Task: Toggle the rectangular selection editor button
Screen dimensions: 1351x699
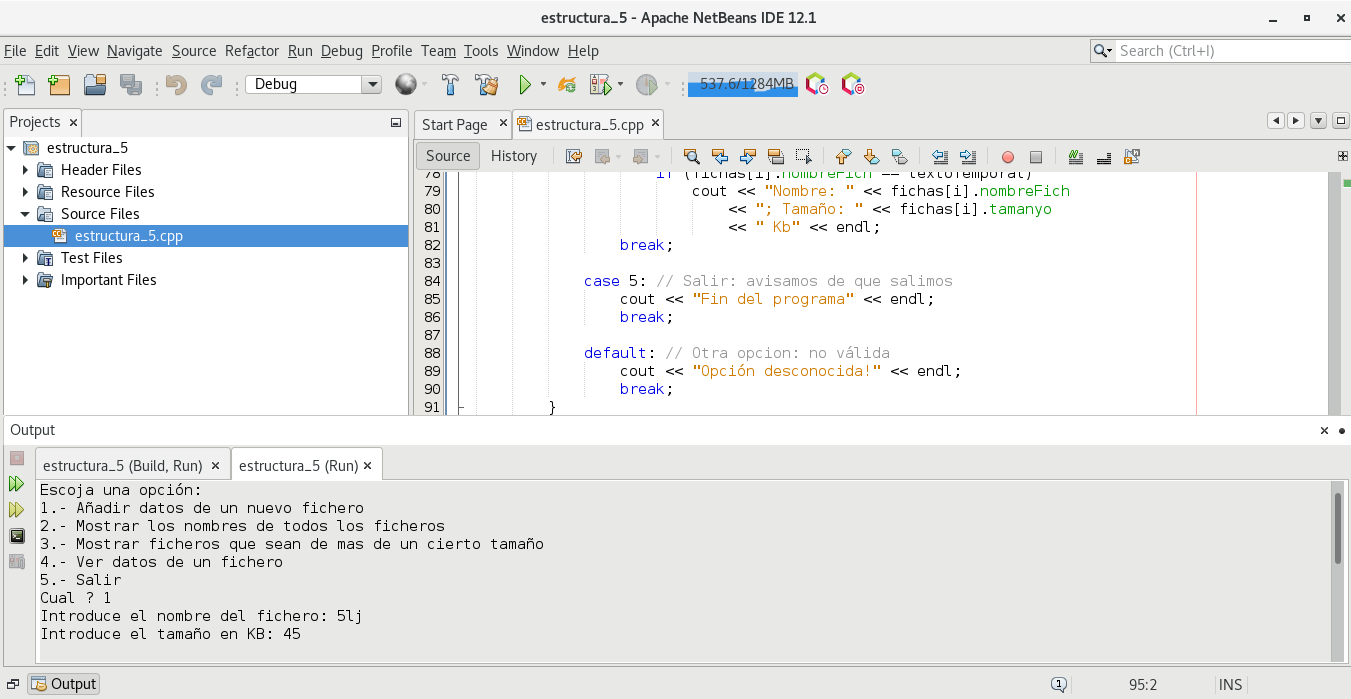Action: click(803, 156)
